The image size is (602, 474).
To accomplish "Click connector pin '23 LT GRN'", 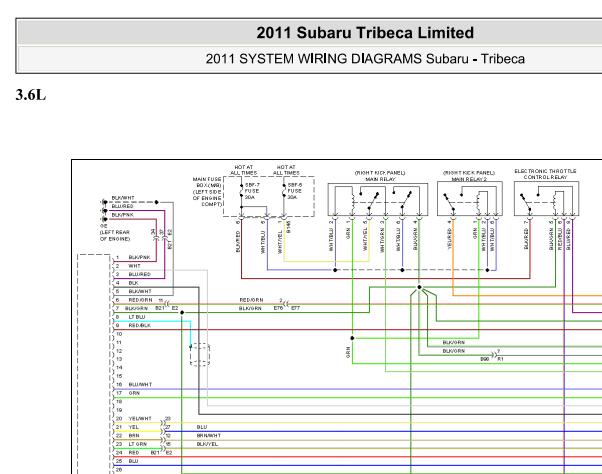I will coord(131,444).
